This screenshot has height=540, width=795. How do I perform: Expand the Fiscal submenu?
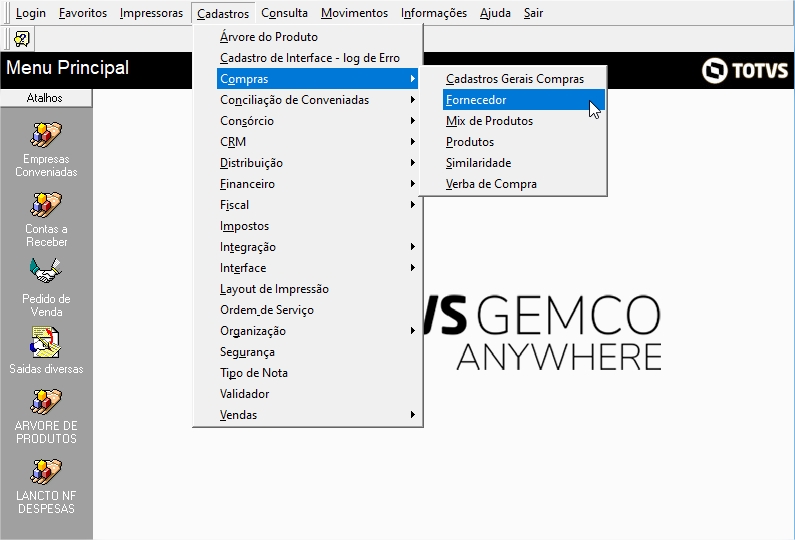pos(317,205)
